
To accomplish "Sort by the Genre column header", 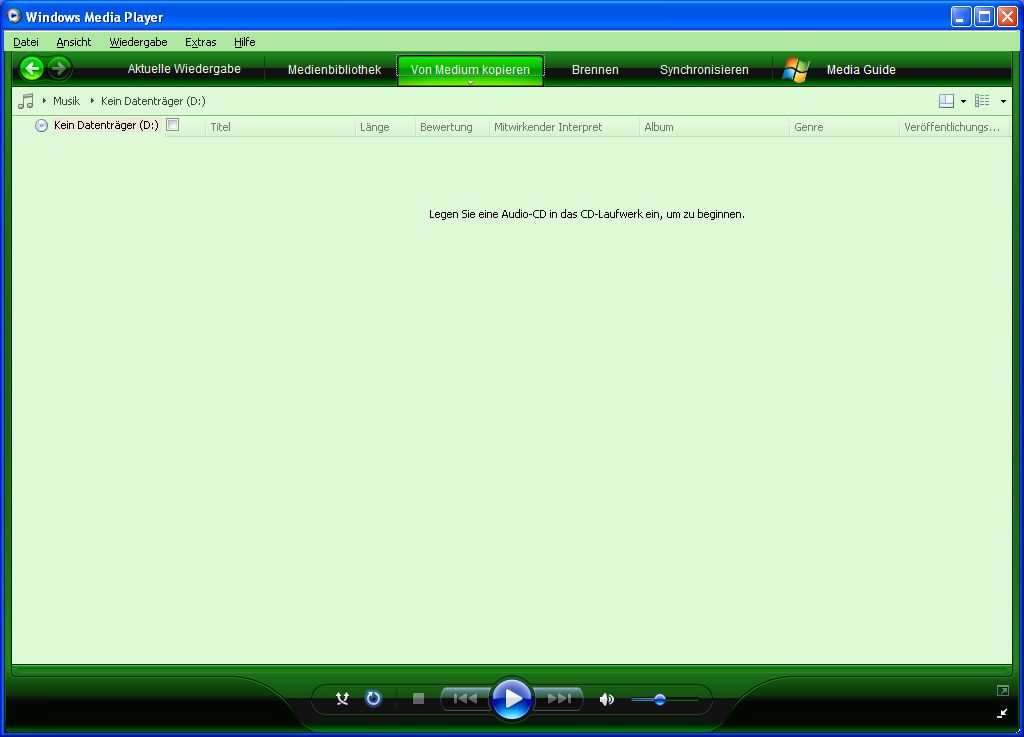I will coord(844,127).
